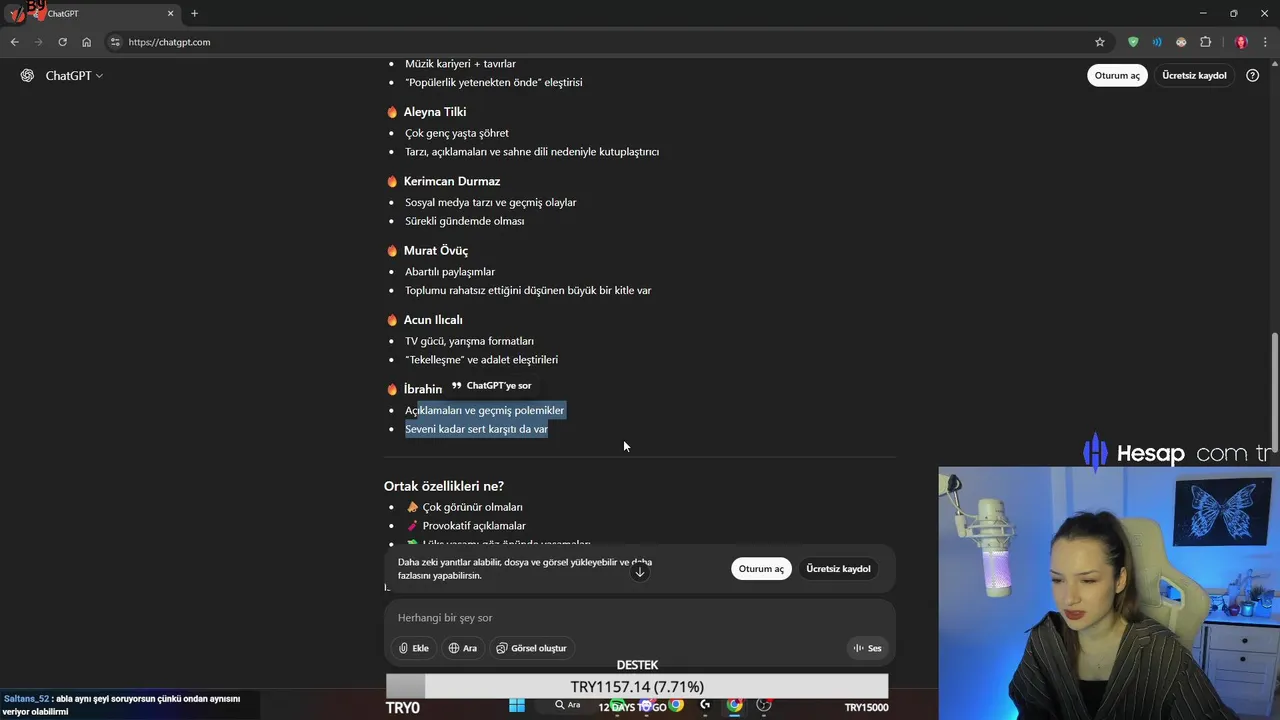Image resolution: width=1280 pixels, height=720 pixels.
Task: Open the green shield ad blocker extension
Action: 1133,42
